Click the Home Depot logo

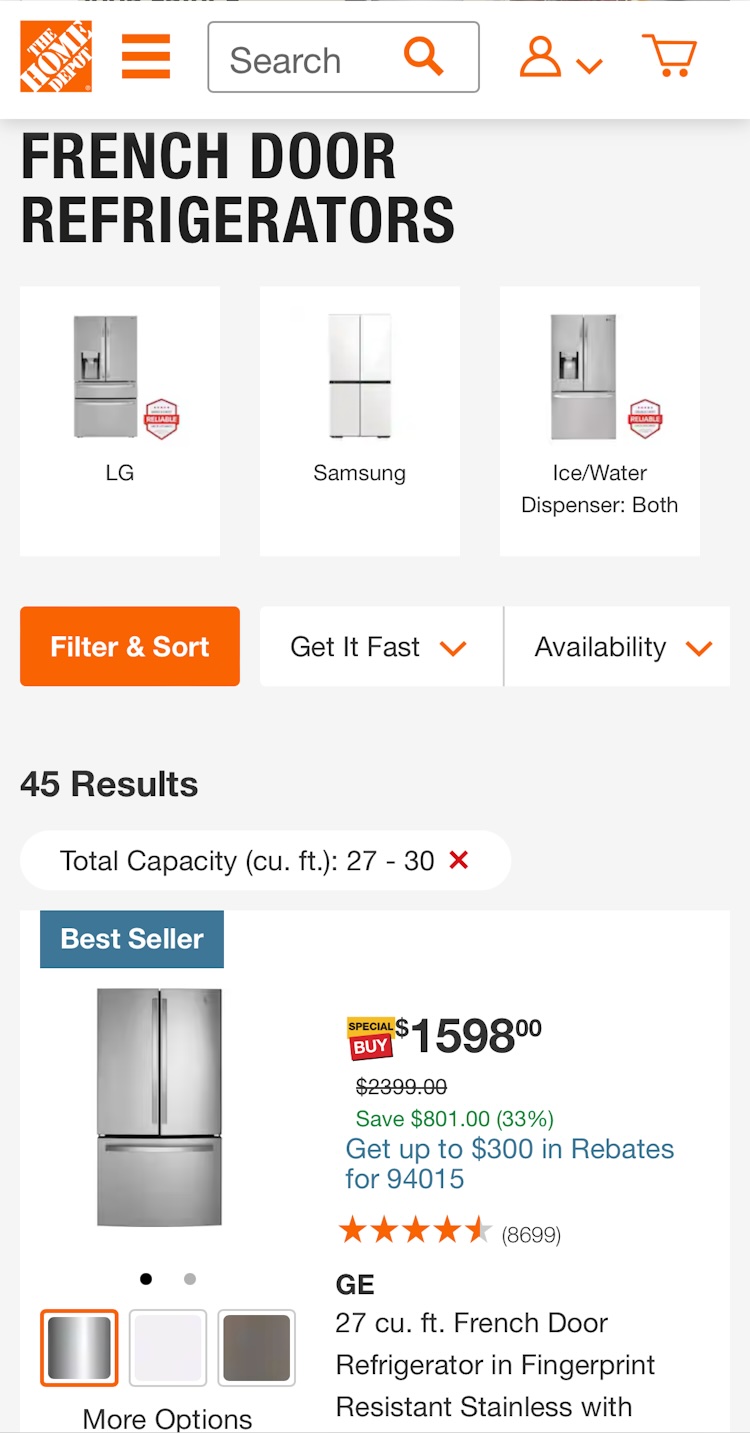click(56, 57)
